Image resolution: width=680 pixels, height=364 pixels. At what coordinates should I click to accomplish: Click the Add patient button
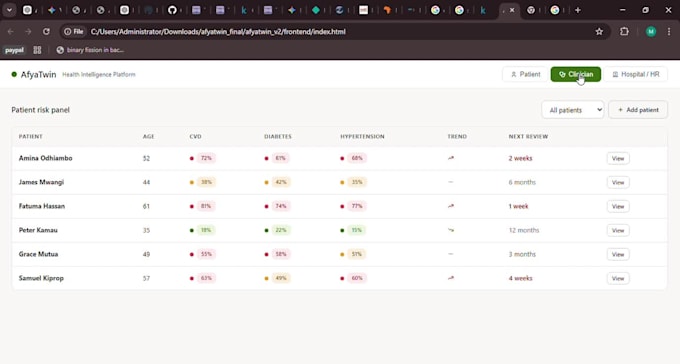(638, 110)
